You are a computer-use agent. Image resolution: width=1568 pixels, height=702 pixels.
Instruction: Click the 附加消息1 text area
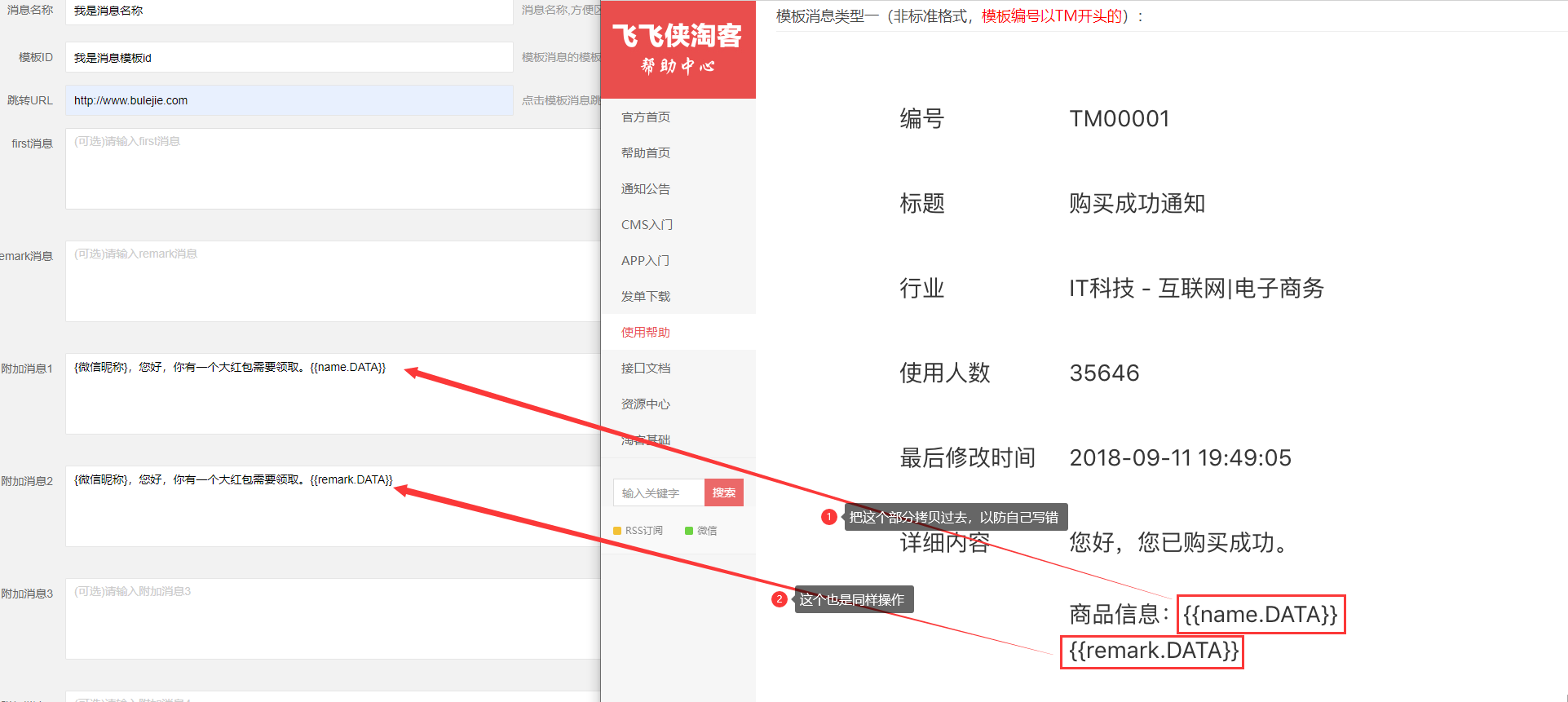[x=333, y=394]
